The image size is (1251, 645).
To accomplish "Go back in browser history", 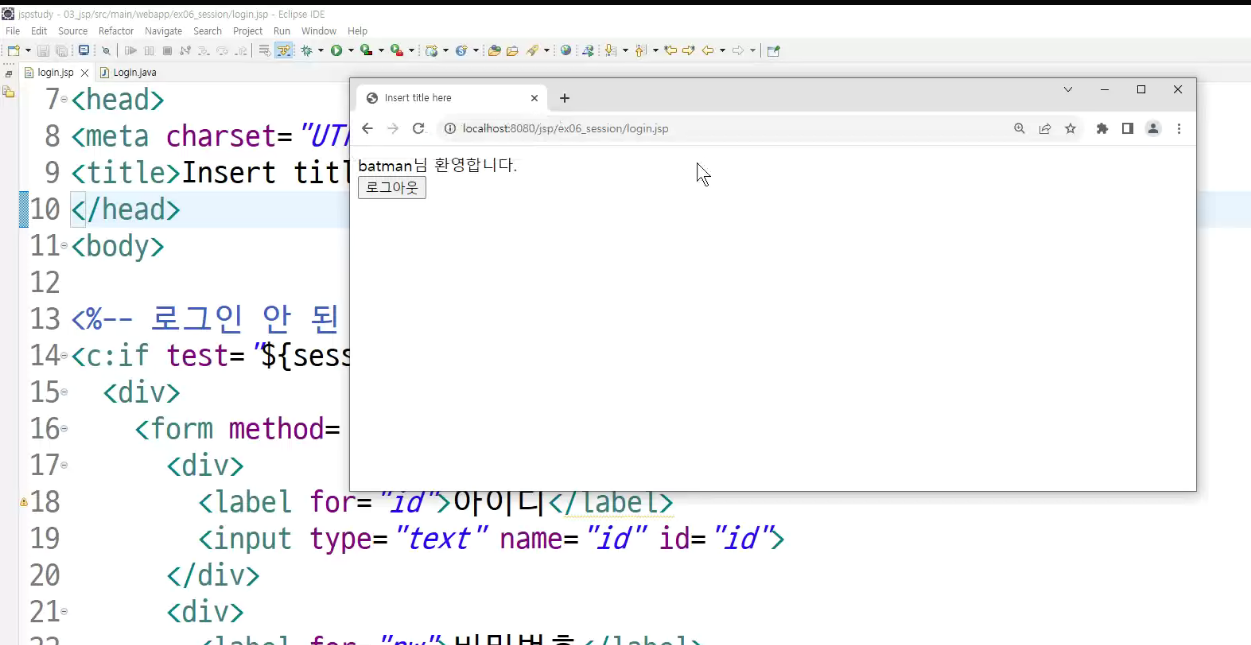I will (367, 128).
